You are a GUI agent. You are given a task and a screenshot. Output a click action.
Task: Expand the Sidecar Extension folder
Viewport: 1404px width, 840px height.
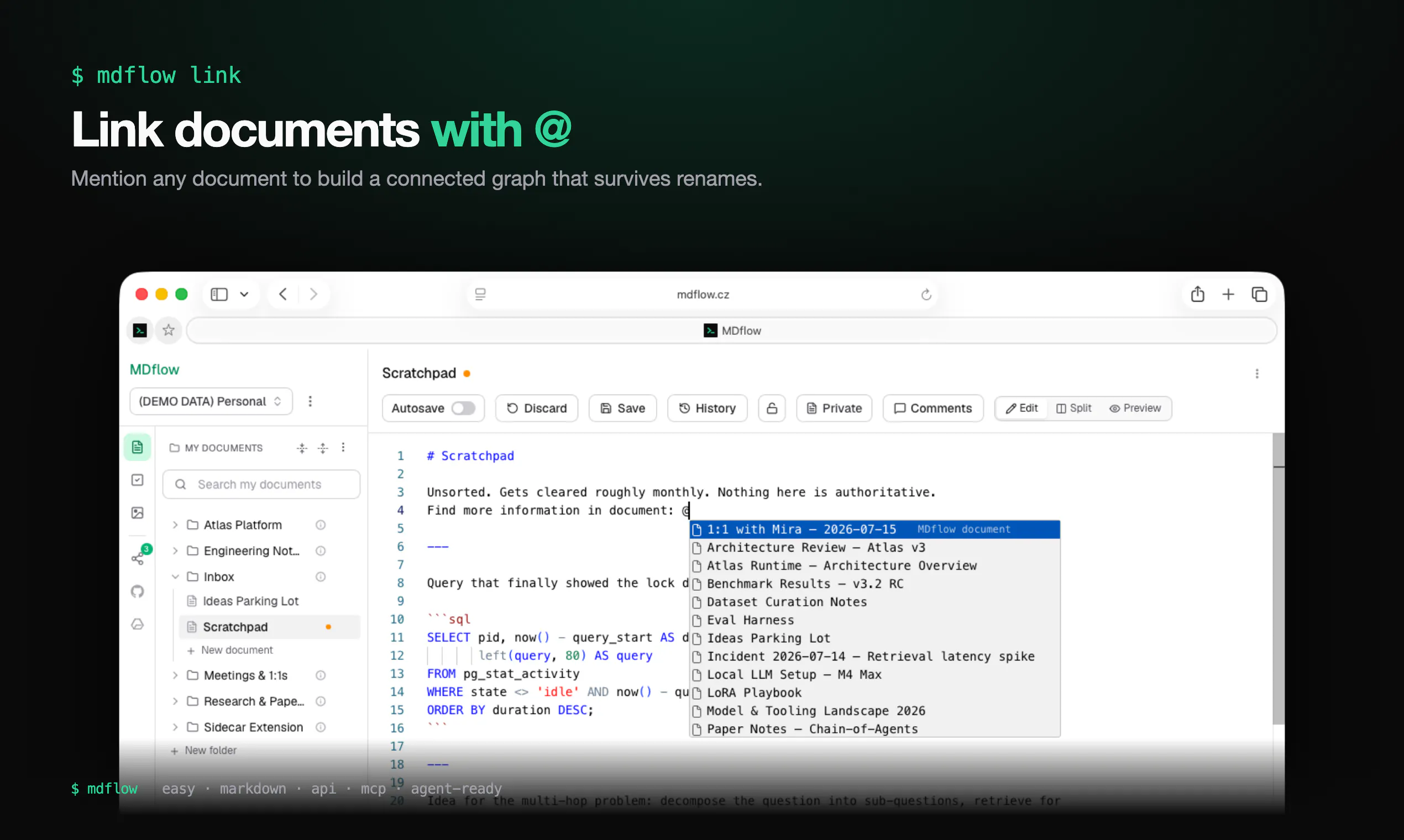pos(176,727)
